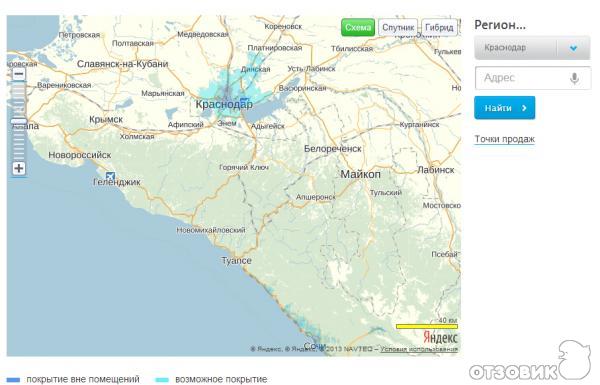Open the Краснодар region dropdown
600x385 pixels.
coord(532,48)
